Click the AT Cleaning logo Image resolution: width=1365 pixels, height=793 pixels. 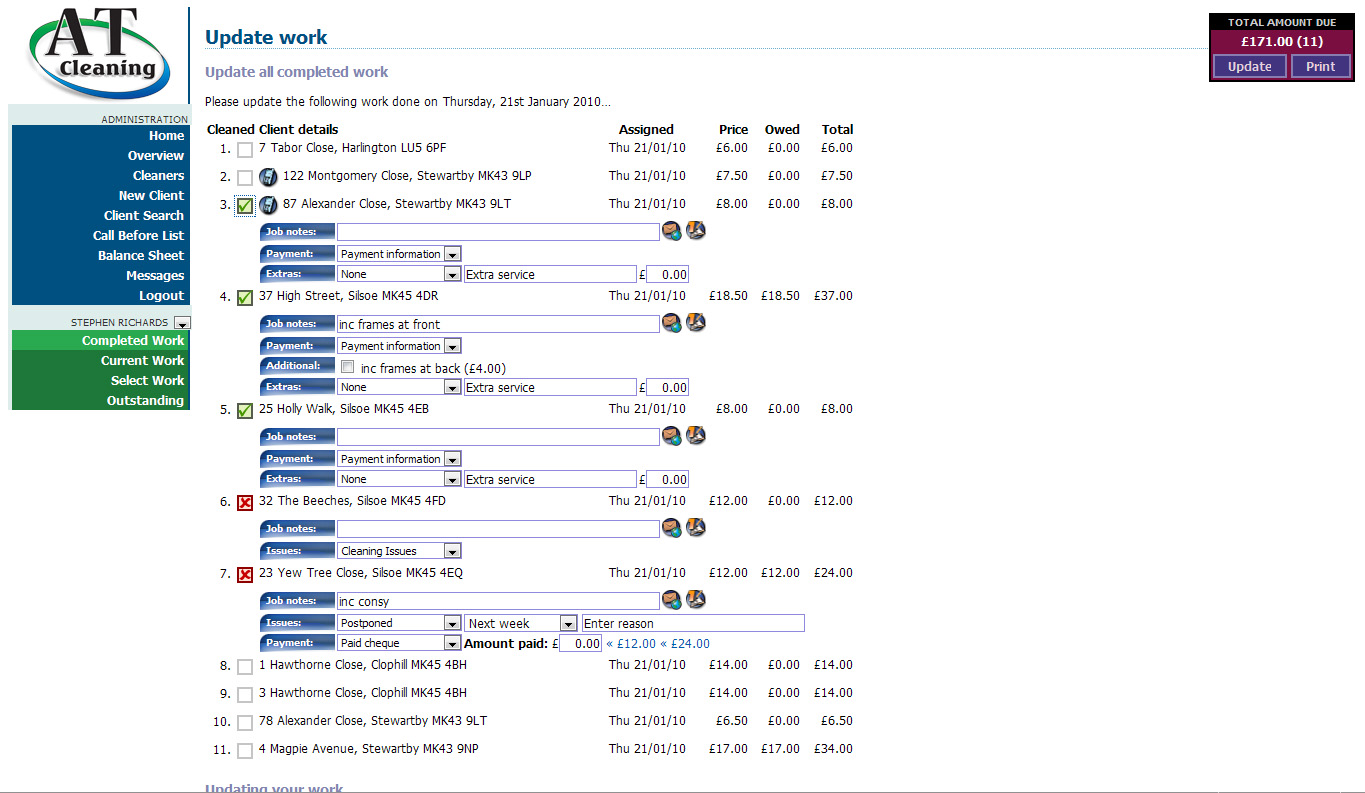coord(96,53)
